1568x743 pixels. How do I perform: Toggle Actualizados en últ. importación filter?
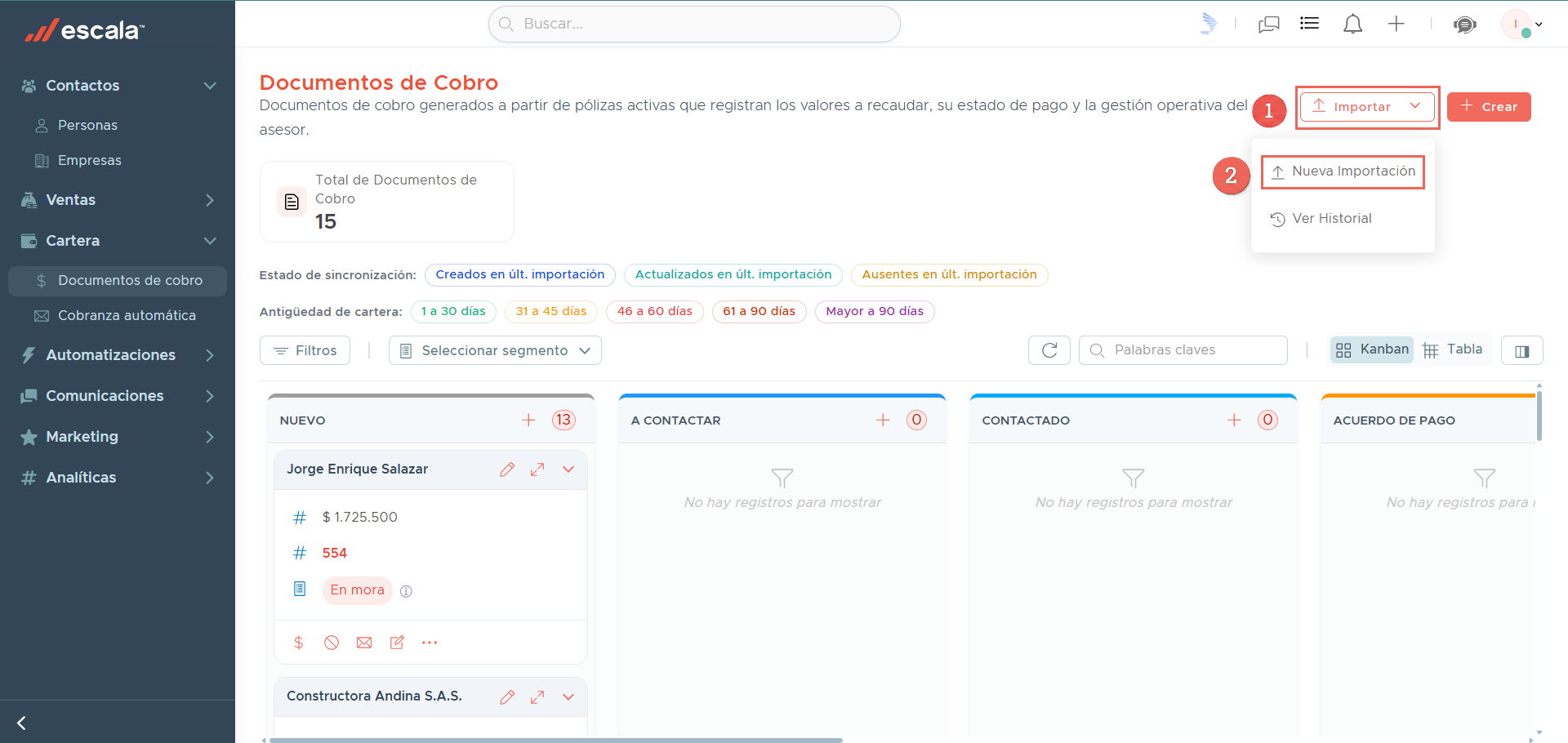click(733, 274)
